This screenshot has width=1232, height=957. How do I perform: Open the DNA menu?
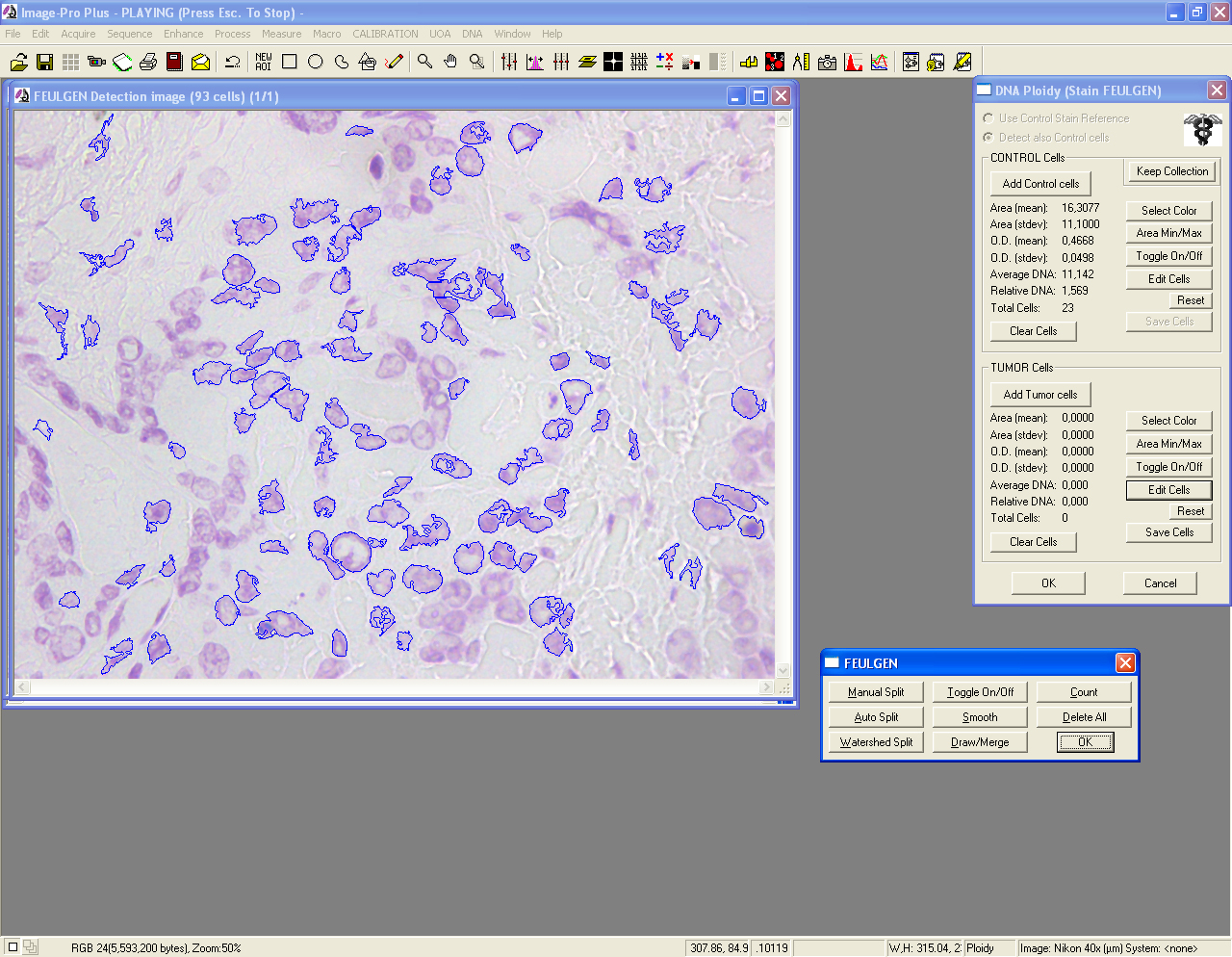point(472,34)
